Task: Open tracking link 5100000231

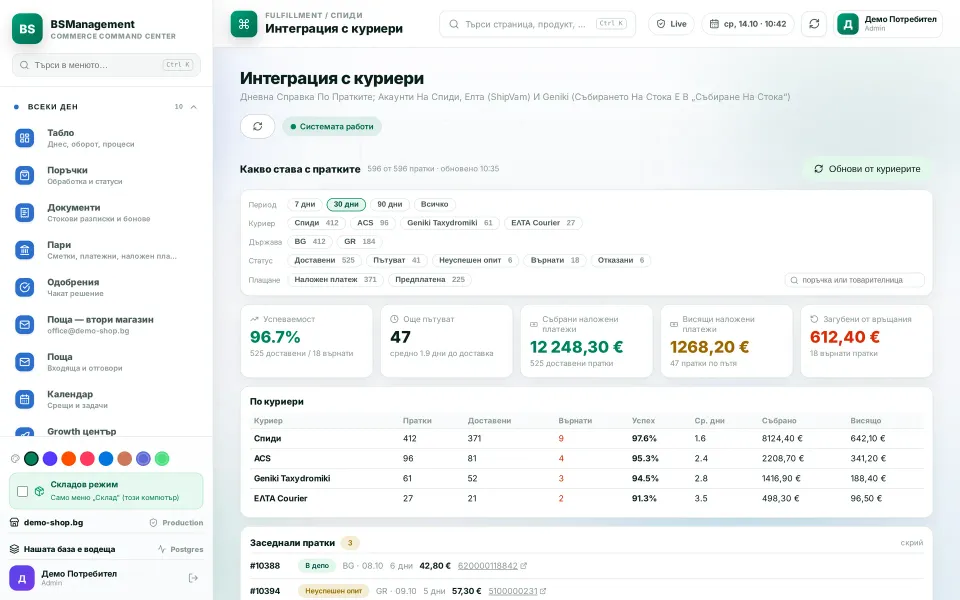Action: 512,591
